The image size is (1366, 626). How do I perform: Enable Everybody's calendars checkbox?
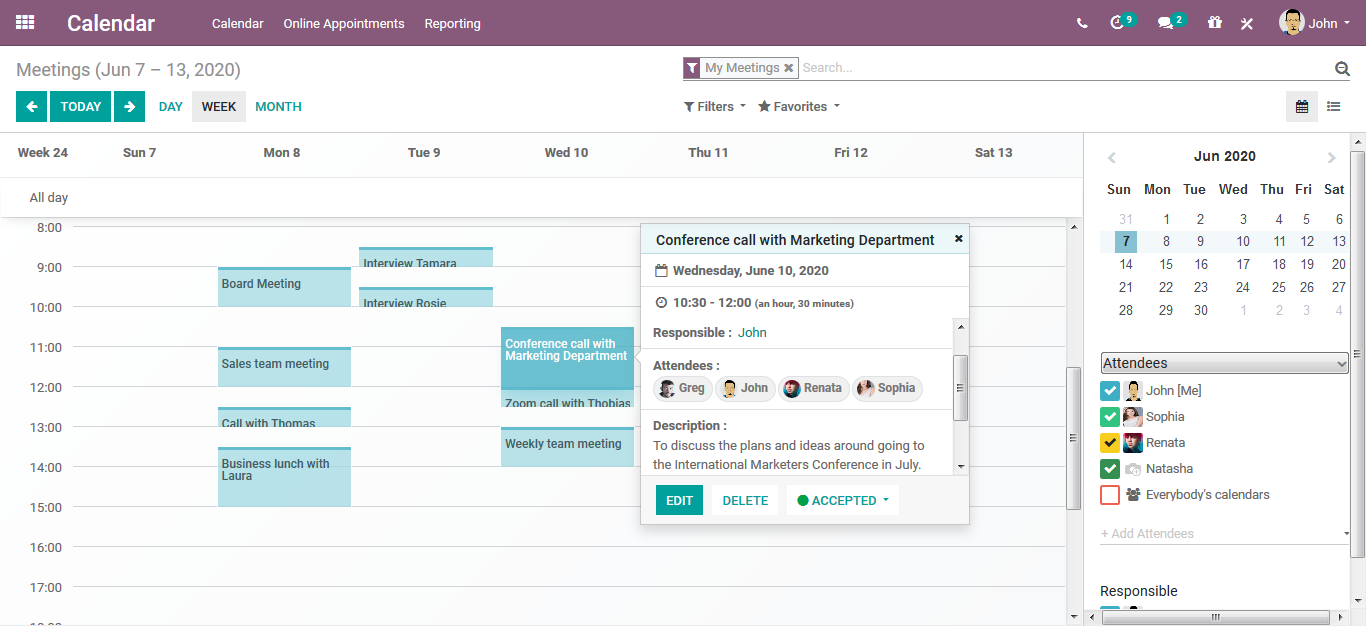pyautogui.click(x=1110, y=494)
